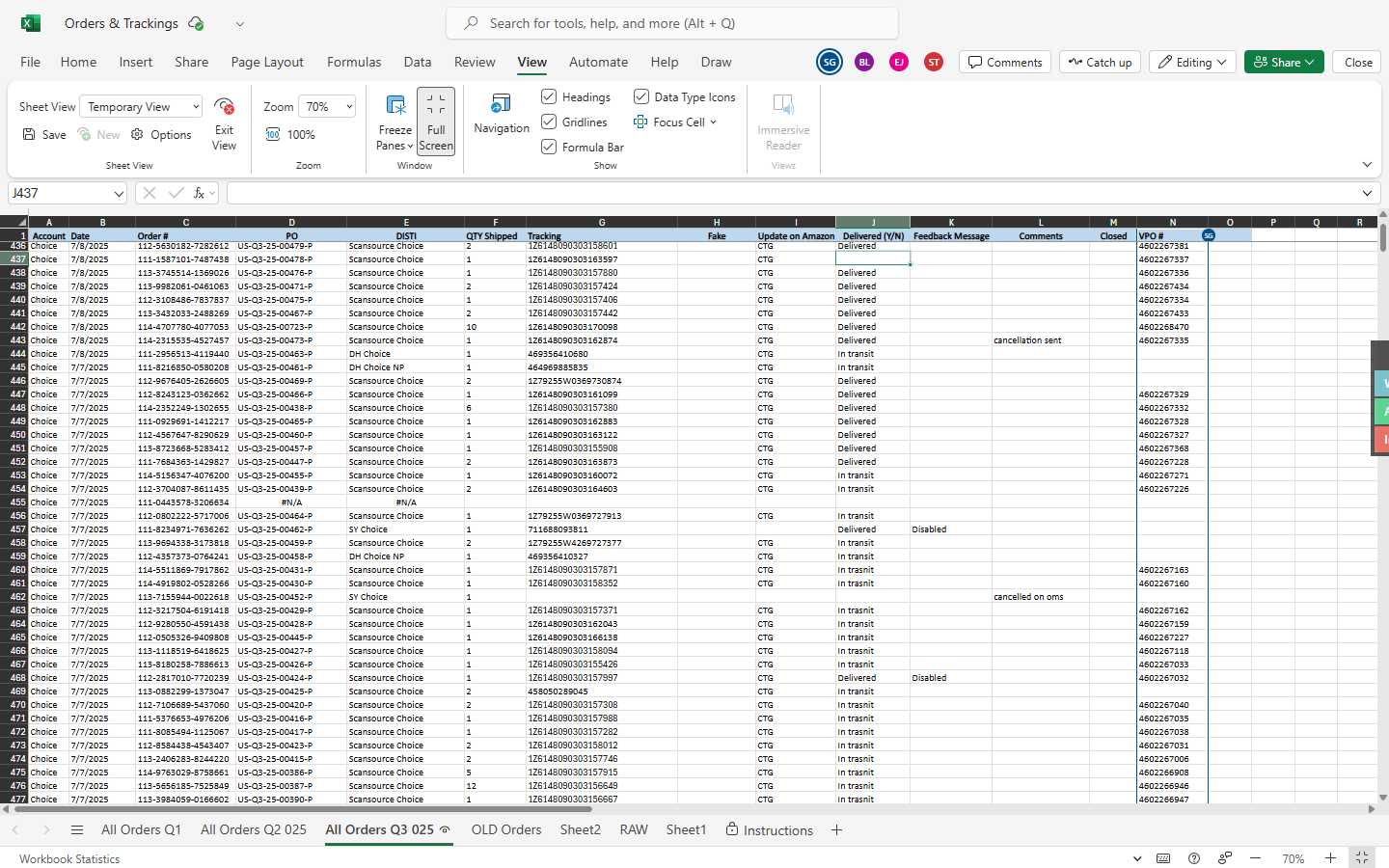Expand the formula bar
Screen dimensions: 1389x868
(x=1367, y=193)
